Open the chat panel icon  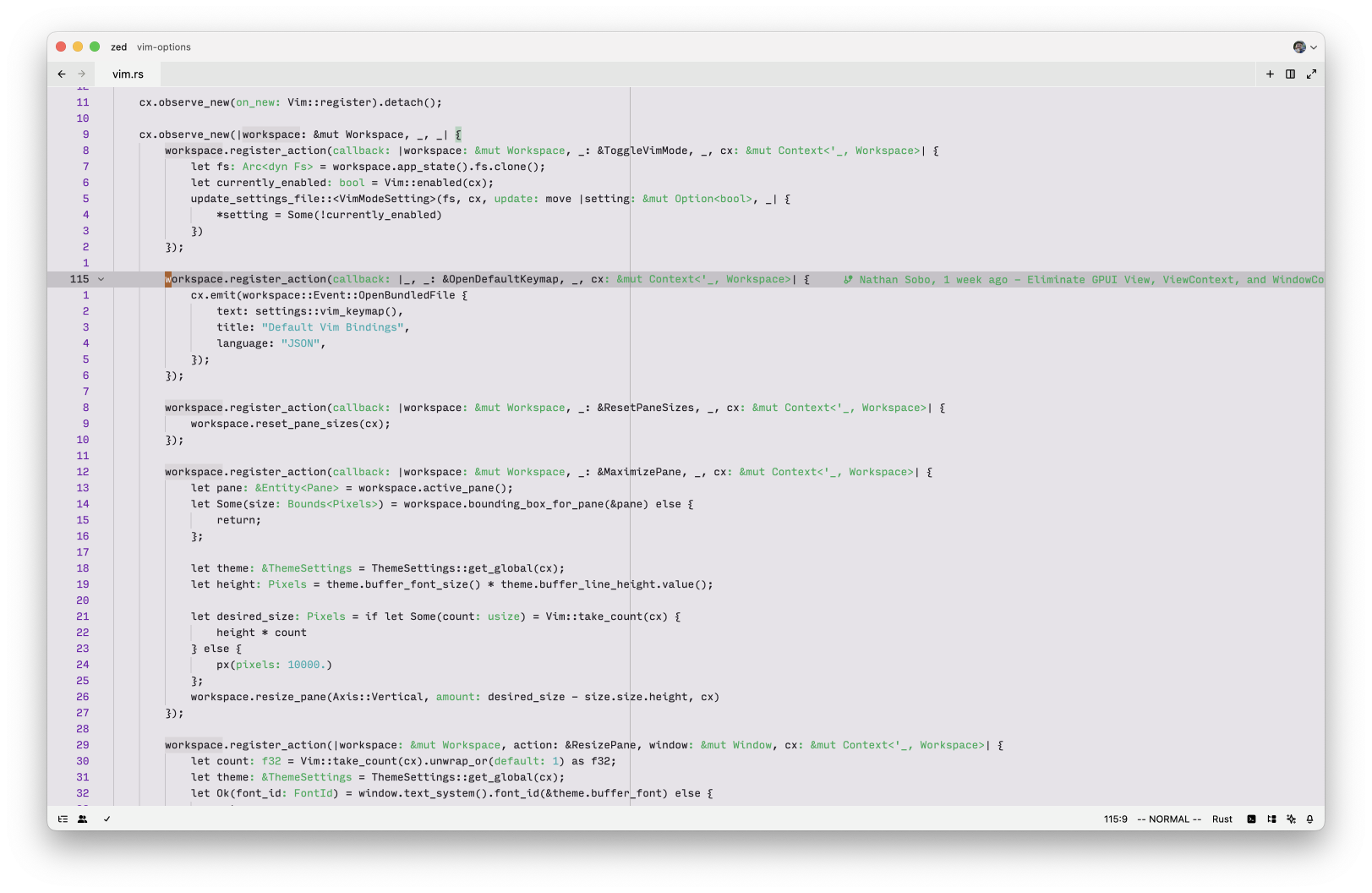tap(1271, 819)
